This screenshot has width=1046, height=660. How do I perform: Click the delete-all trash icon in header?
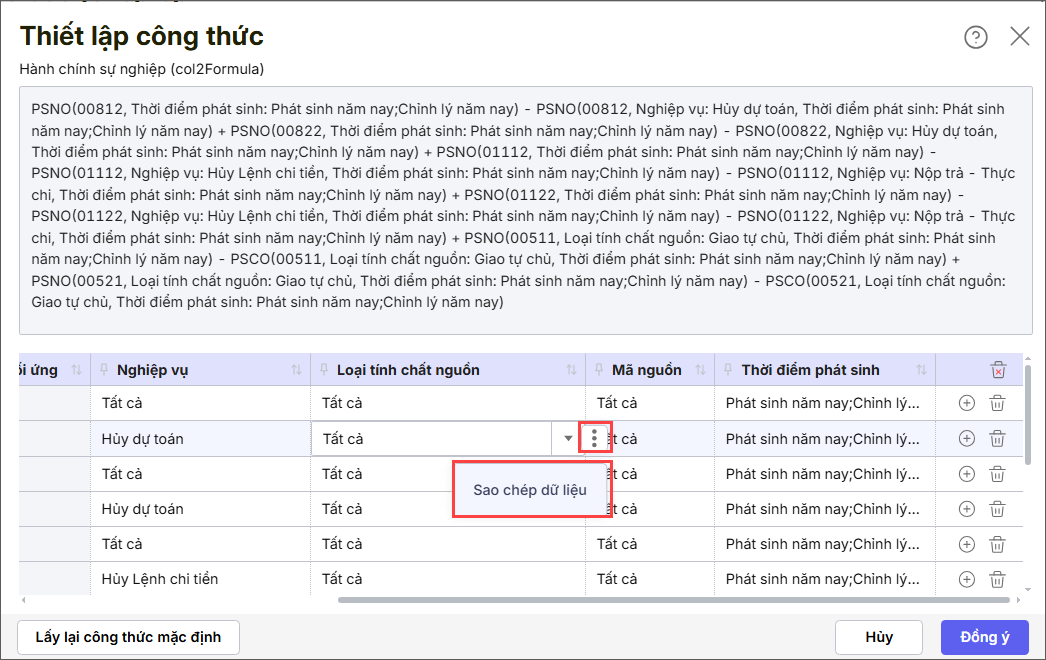(998, 370)
